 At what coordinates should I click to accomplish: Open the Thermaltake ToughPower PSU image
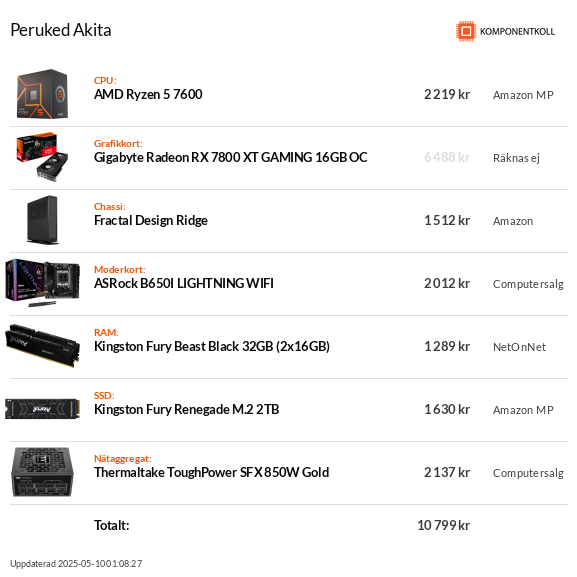click(x=42, y=472)
